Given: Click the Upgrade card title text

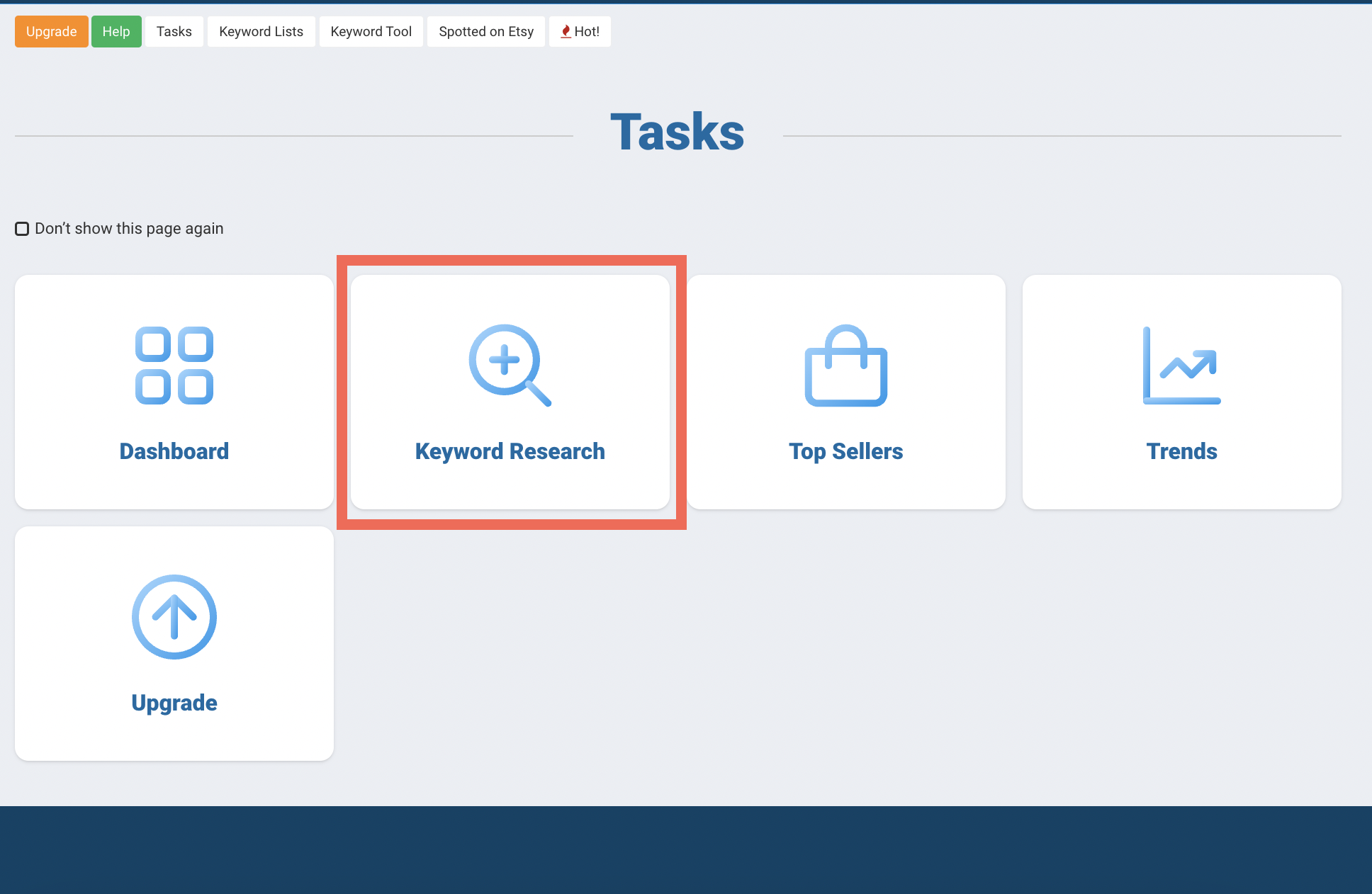Looking at the screenshot, I should click(x=174, y=703).
